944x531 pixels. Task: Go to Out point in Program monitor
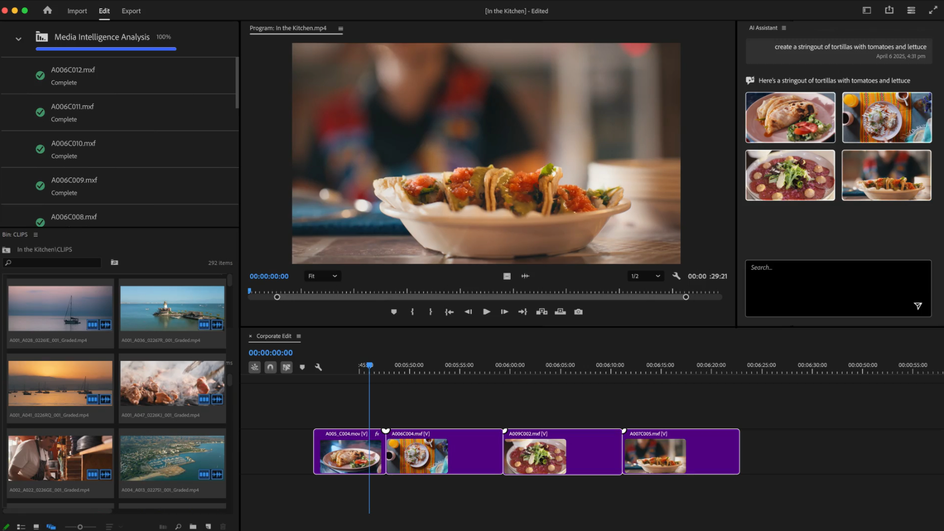coord(523,312)
